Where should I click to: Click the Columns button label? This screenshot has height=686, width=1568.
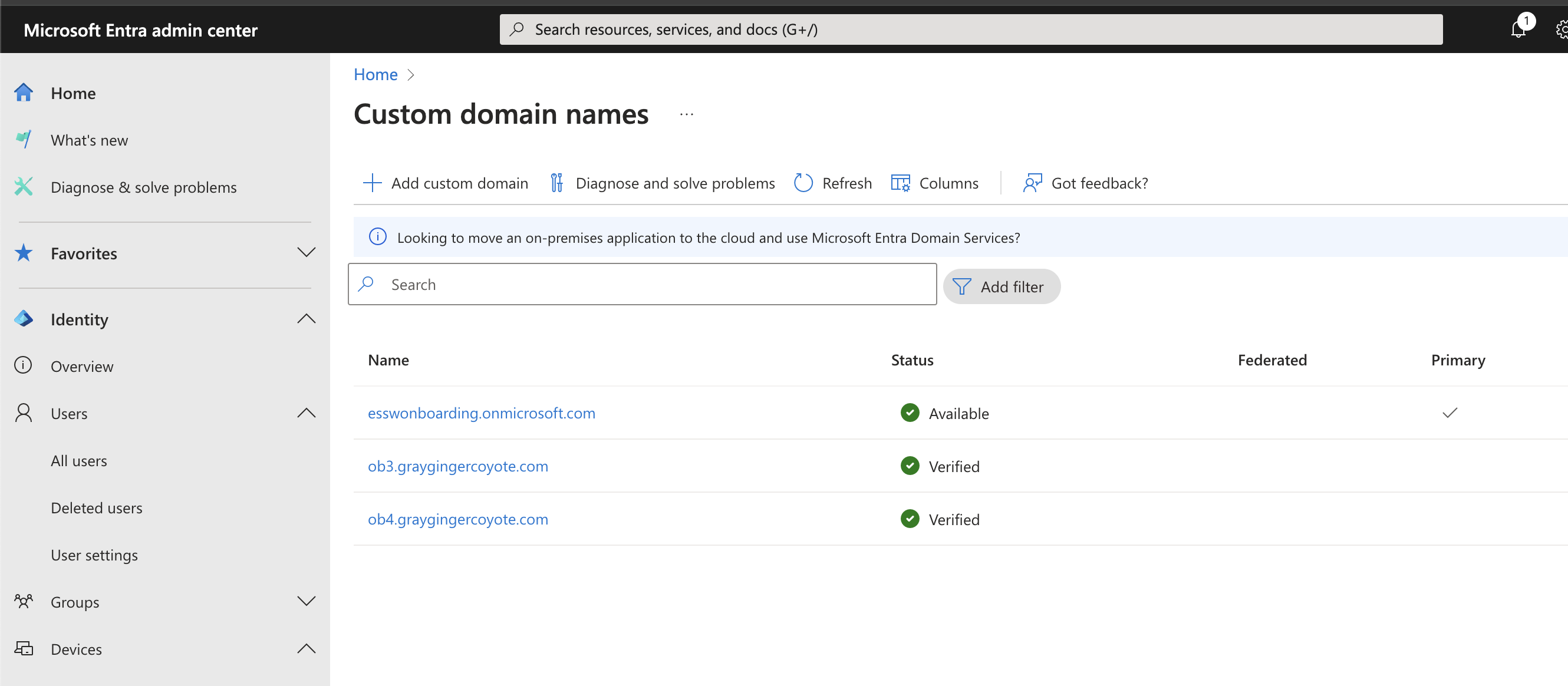pos(948,183)
